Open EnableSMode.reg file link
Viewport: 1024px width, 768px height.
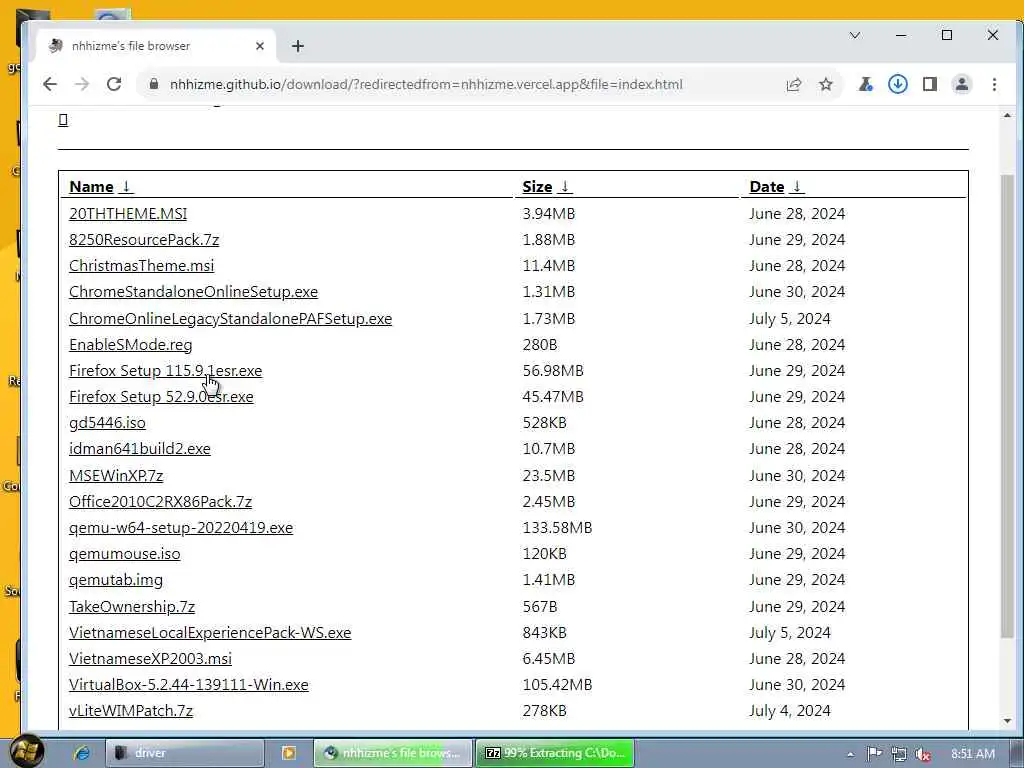[131, 345]
